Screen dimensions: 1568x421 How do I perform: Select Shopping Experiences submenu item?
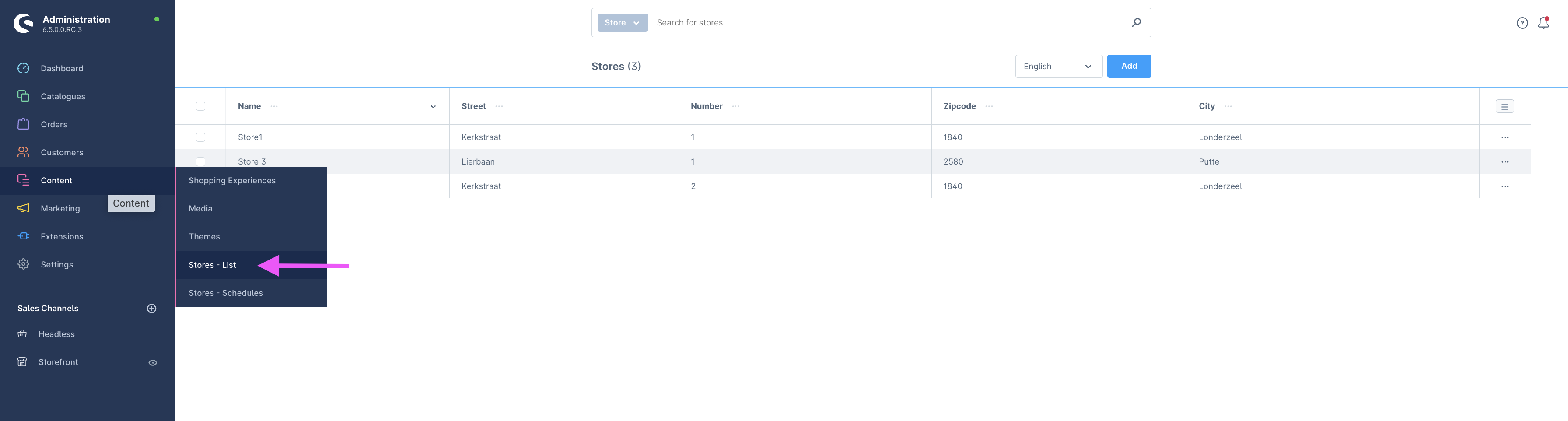pyautogui.click(x=232, y=181)
